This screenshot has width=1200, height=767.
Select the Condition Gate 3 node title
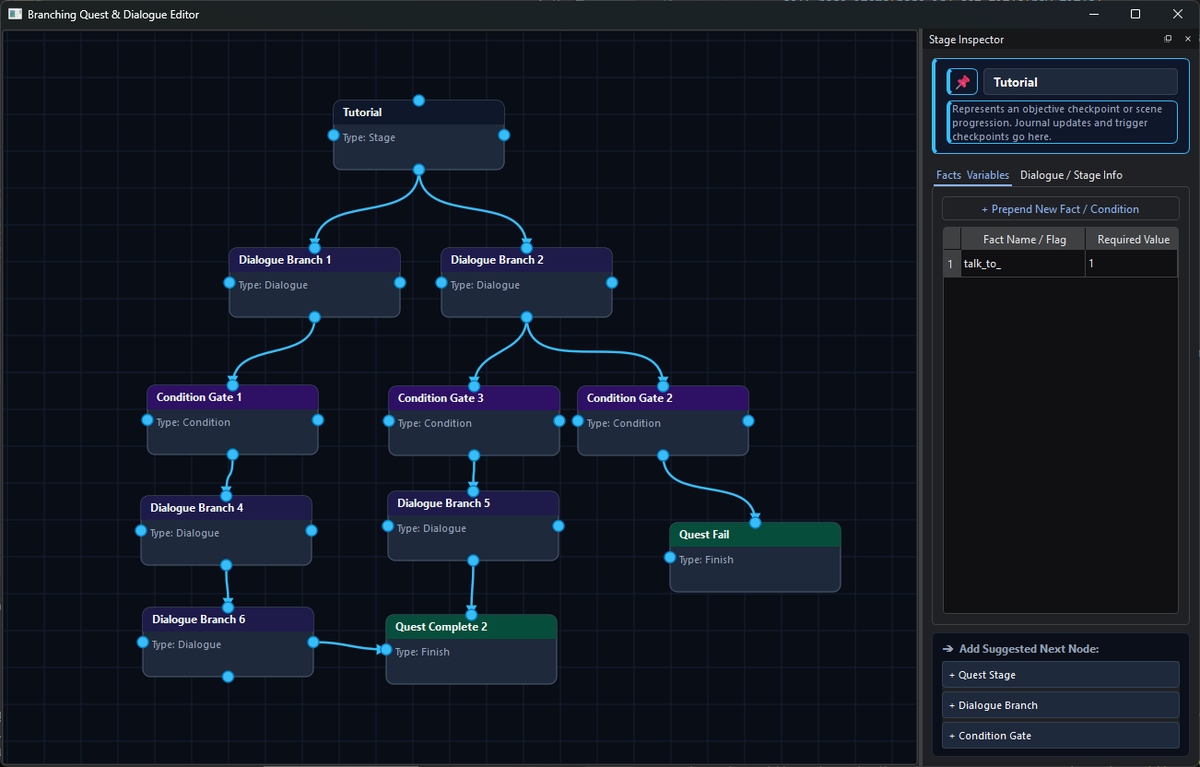440,398
